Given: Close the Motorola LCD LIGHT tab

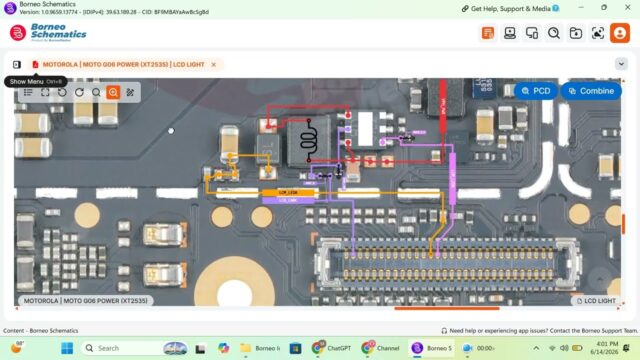Looking at the screenshot, I should coord(213,64).
